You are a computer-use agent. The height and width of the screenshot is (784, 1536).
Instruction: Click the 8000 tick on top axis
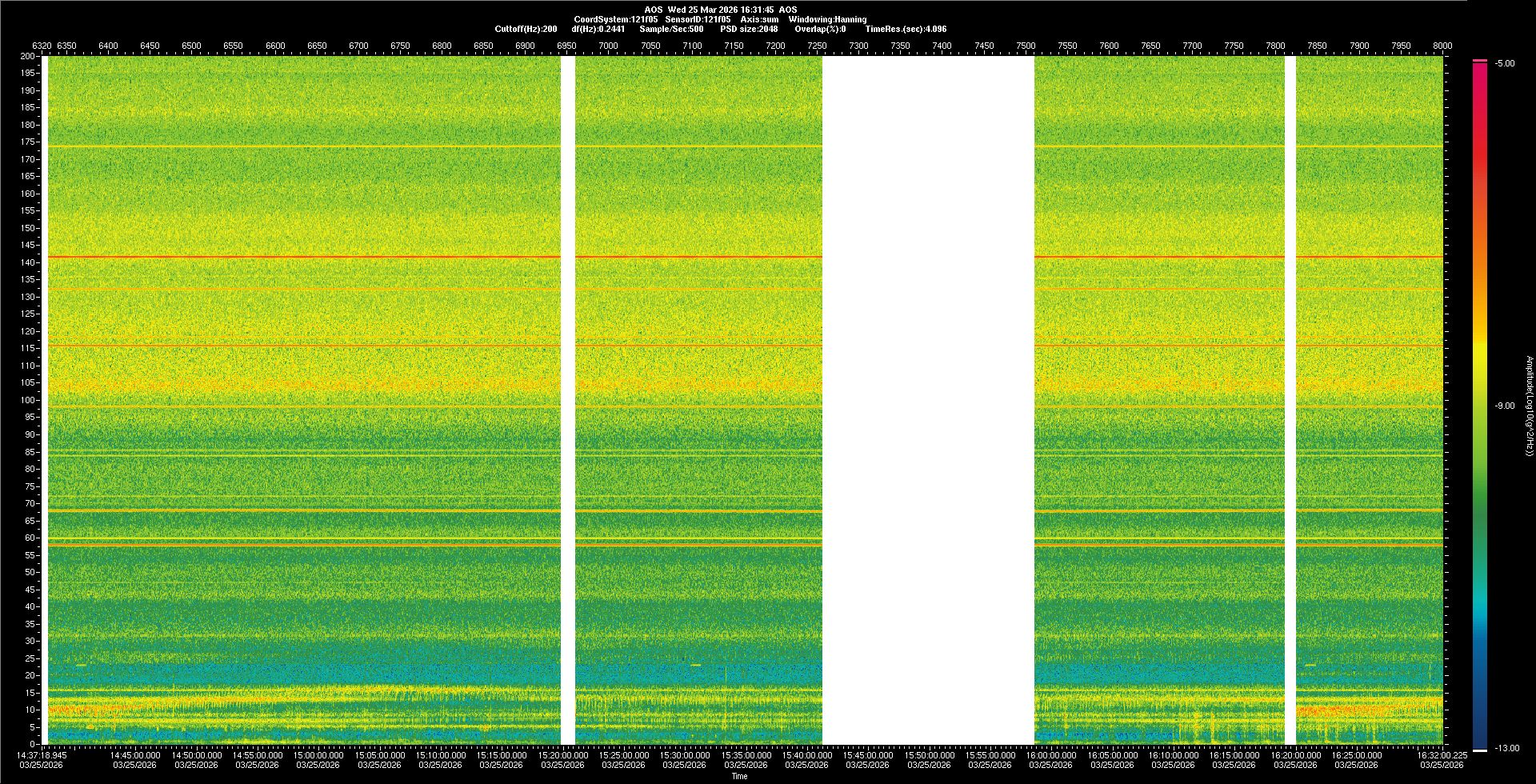click(1442, 46)
